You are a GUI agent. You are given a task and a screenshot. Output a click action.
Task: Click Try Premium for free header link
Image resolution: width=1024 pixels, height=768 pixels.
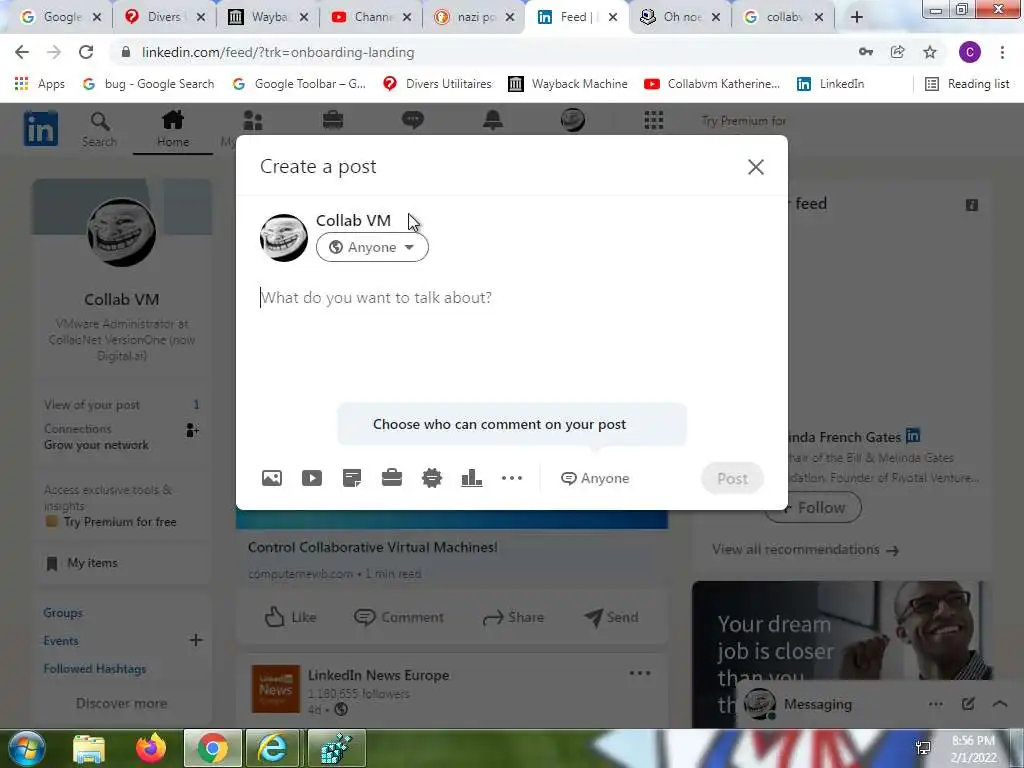[x=743, y=121]
